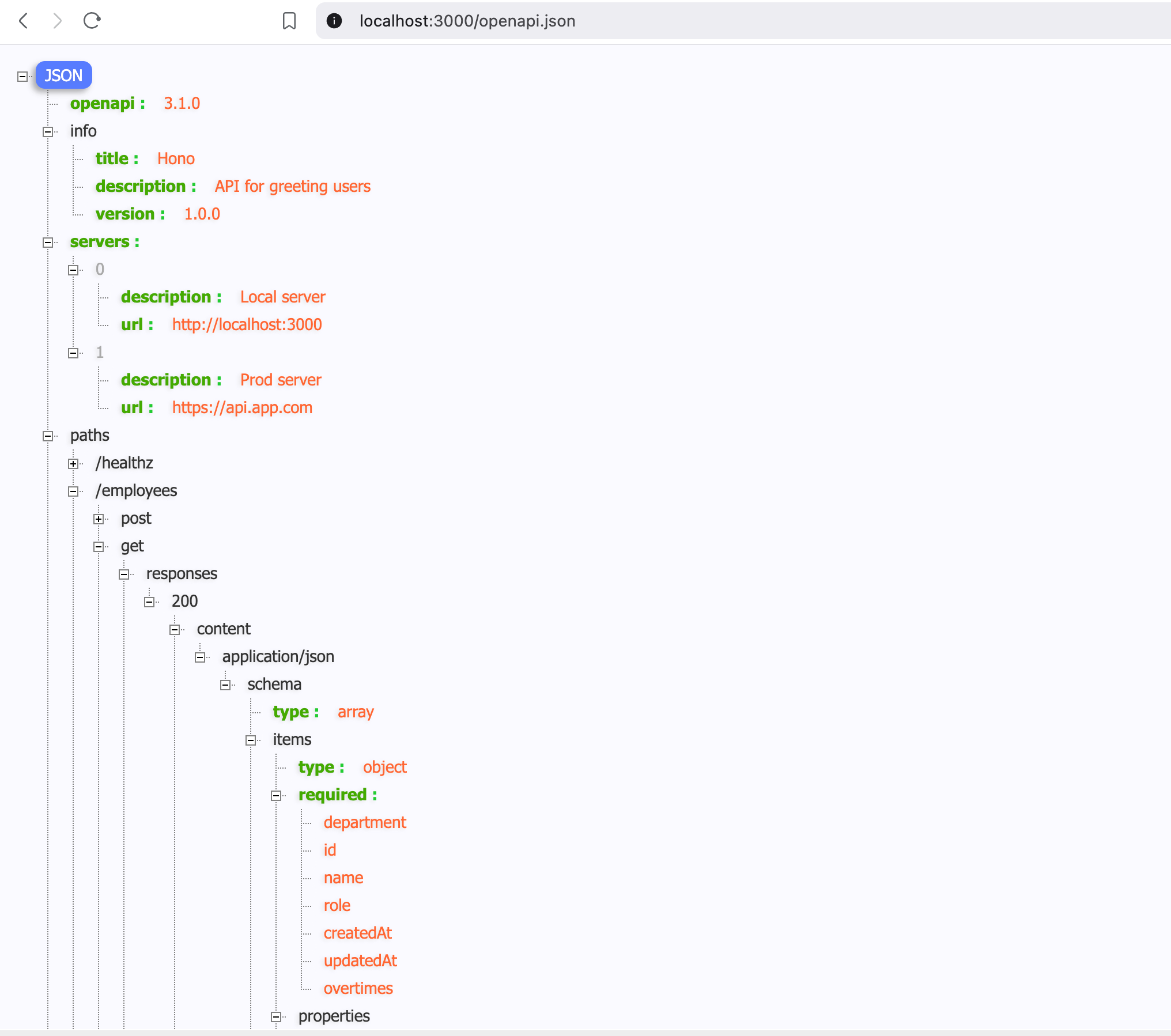Select the items label
The width and height of the screenshot is (1171, 1036).
coord(292,739)
